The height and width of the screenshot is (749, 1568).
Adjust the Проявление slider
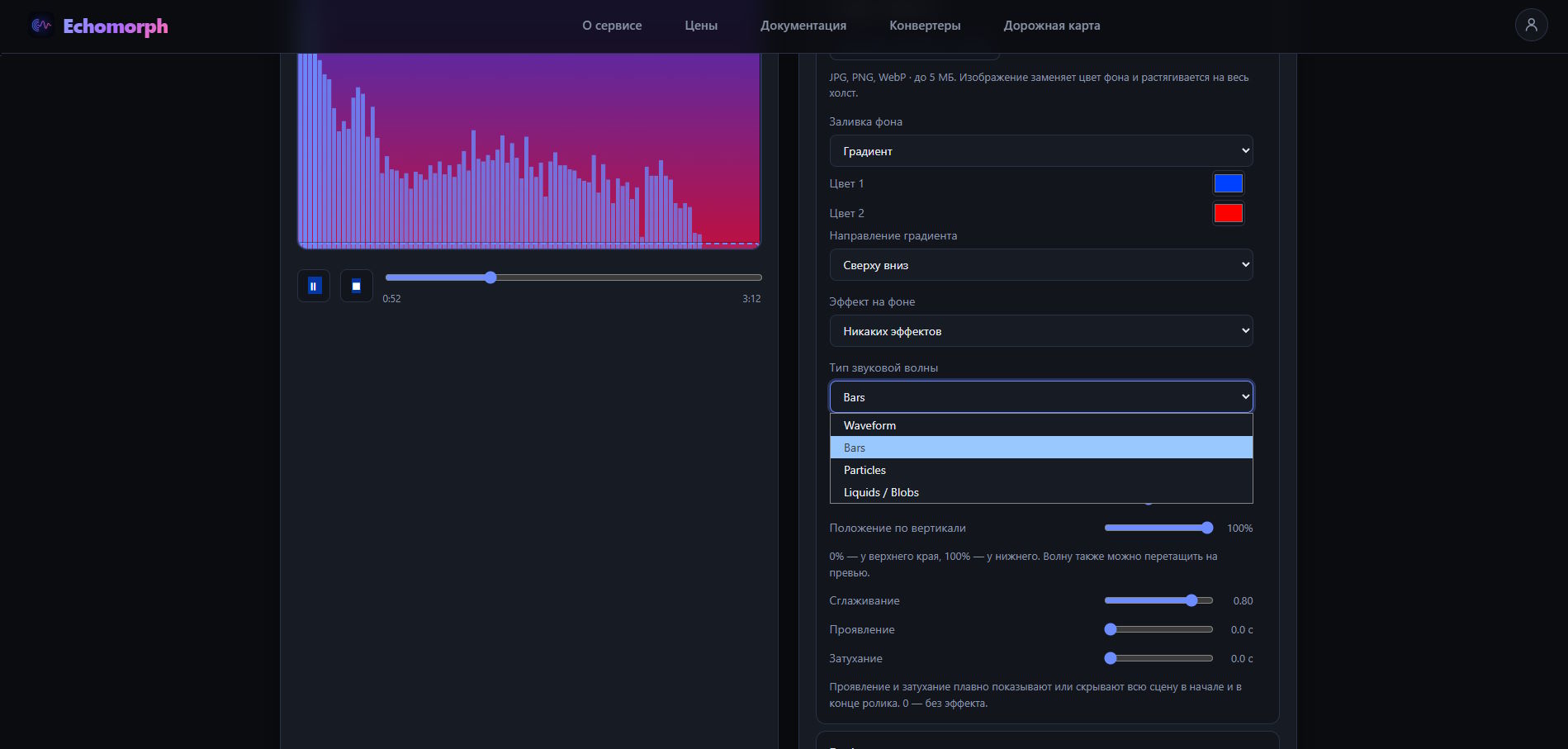[x=1159, y=629]
